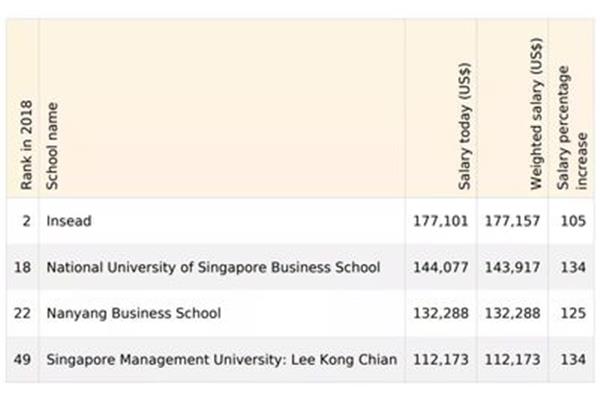The width and height of the screenshot is (600, 400).
Task: Open National University of Singapore Business School
Action: coord(213,267)
